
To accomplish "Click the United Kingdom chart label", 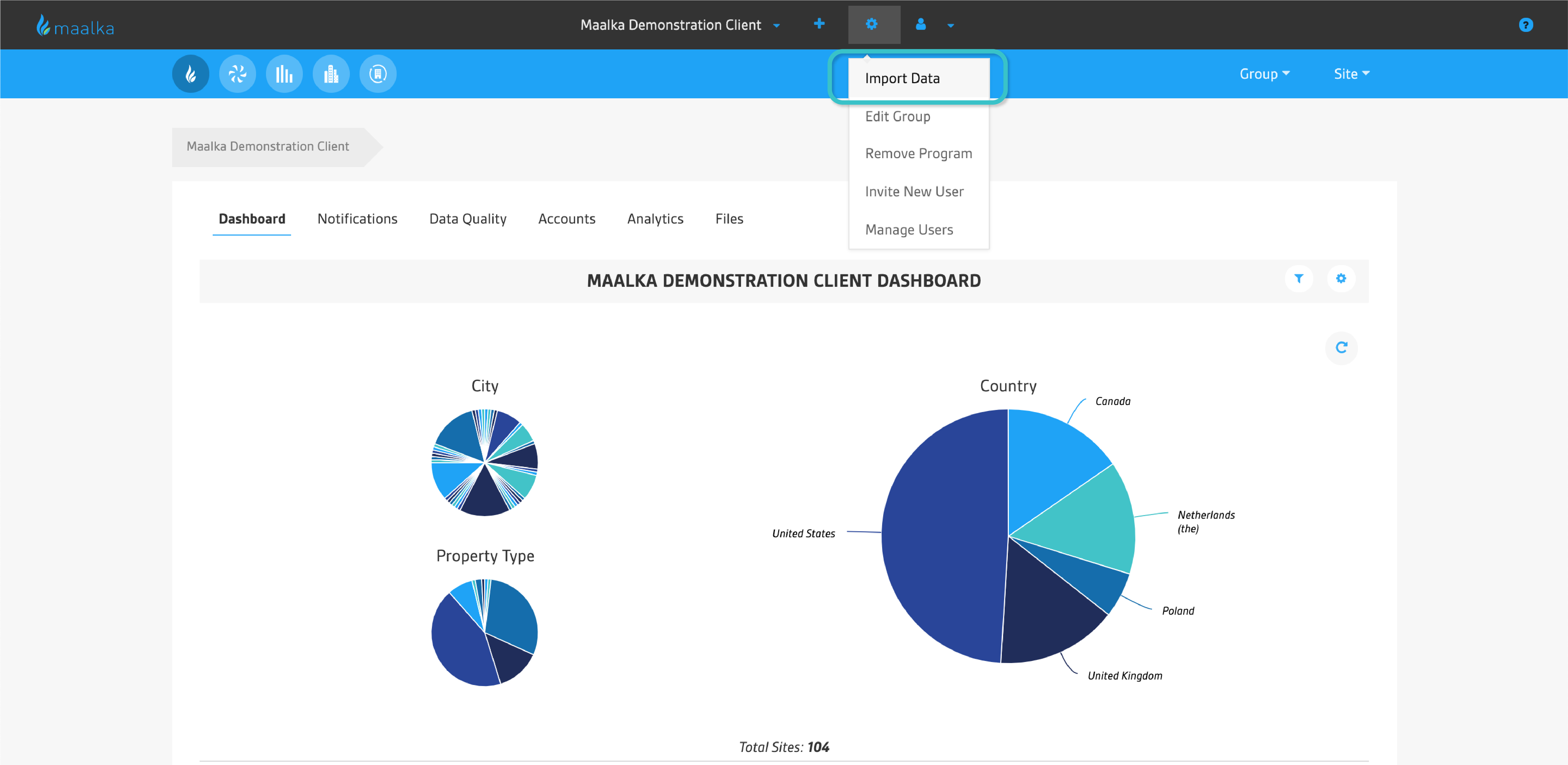I will click(x=1125, y=676).
